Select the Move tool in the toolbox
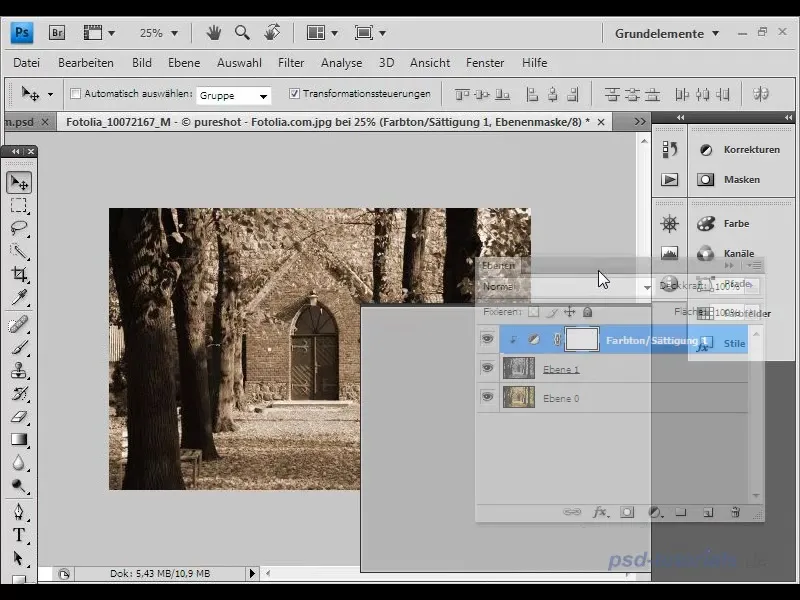The width and height of the screenshot is (800, 600). (19, 183)
